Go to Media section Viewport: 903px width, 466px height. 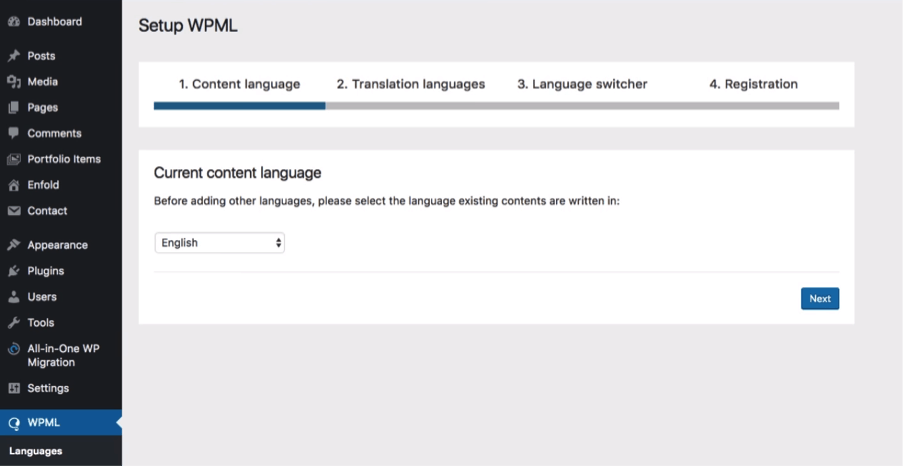[43, 82]
